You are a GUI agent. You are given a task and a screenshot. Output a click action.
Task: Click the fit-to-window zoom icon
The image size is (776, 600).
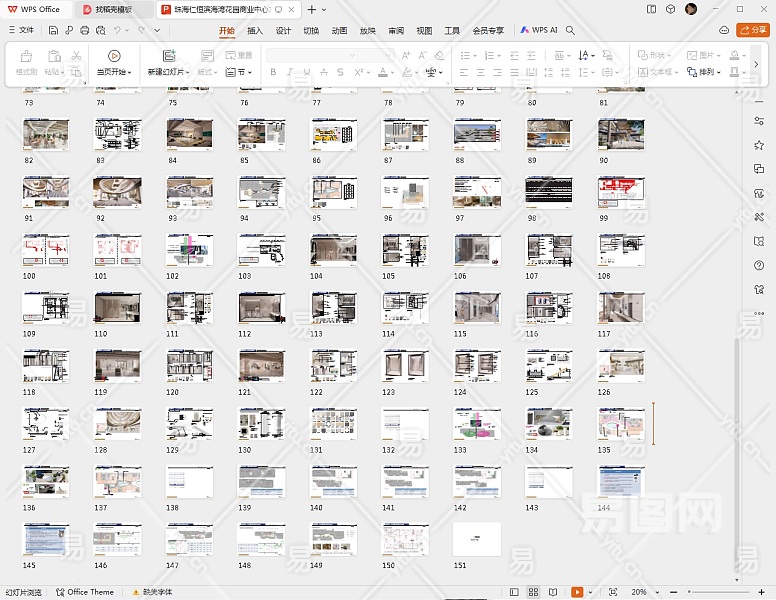click(x=613, y=592)
